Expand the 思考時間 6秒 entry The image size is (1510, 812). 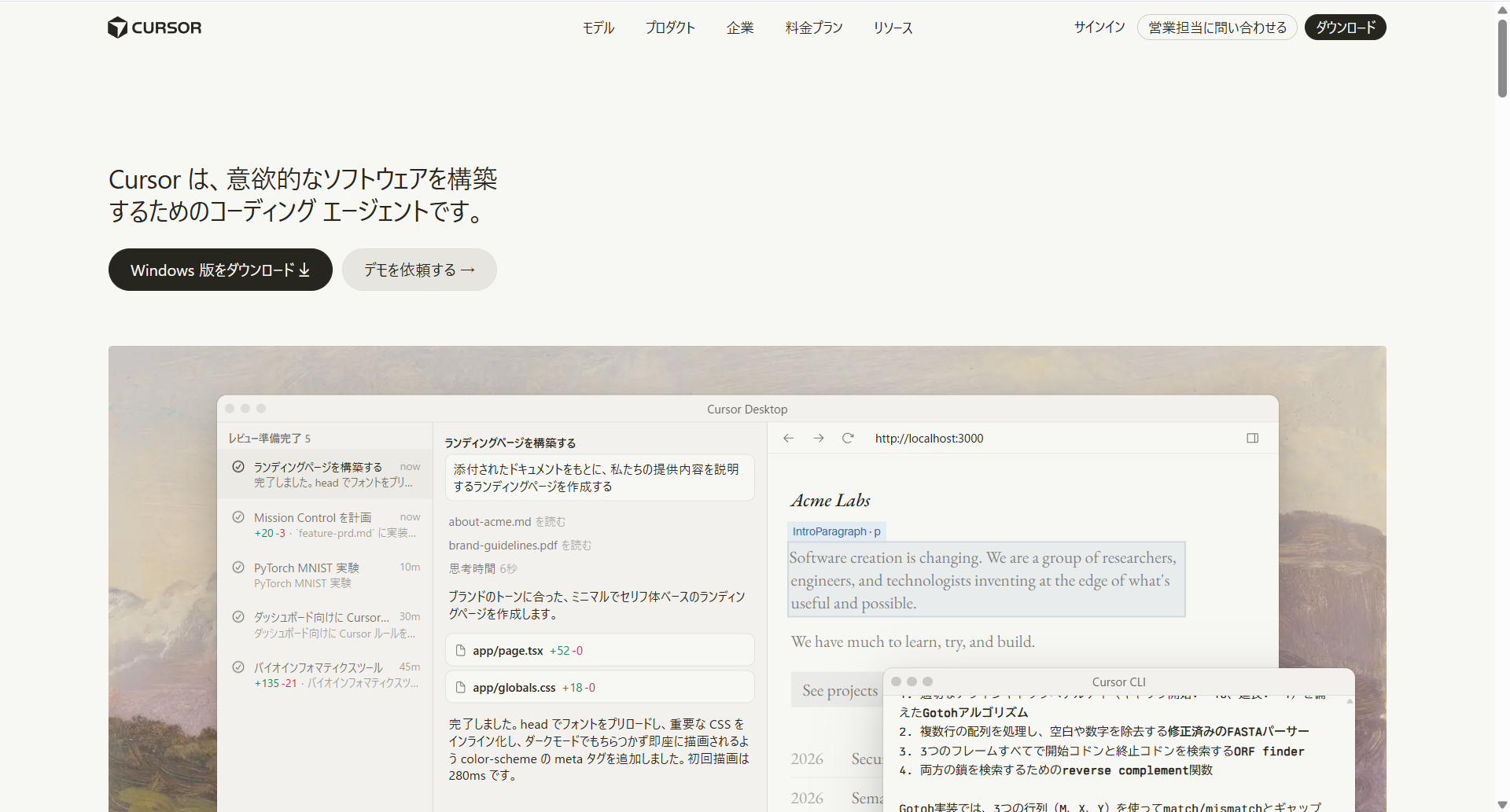483,568
